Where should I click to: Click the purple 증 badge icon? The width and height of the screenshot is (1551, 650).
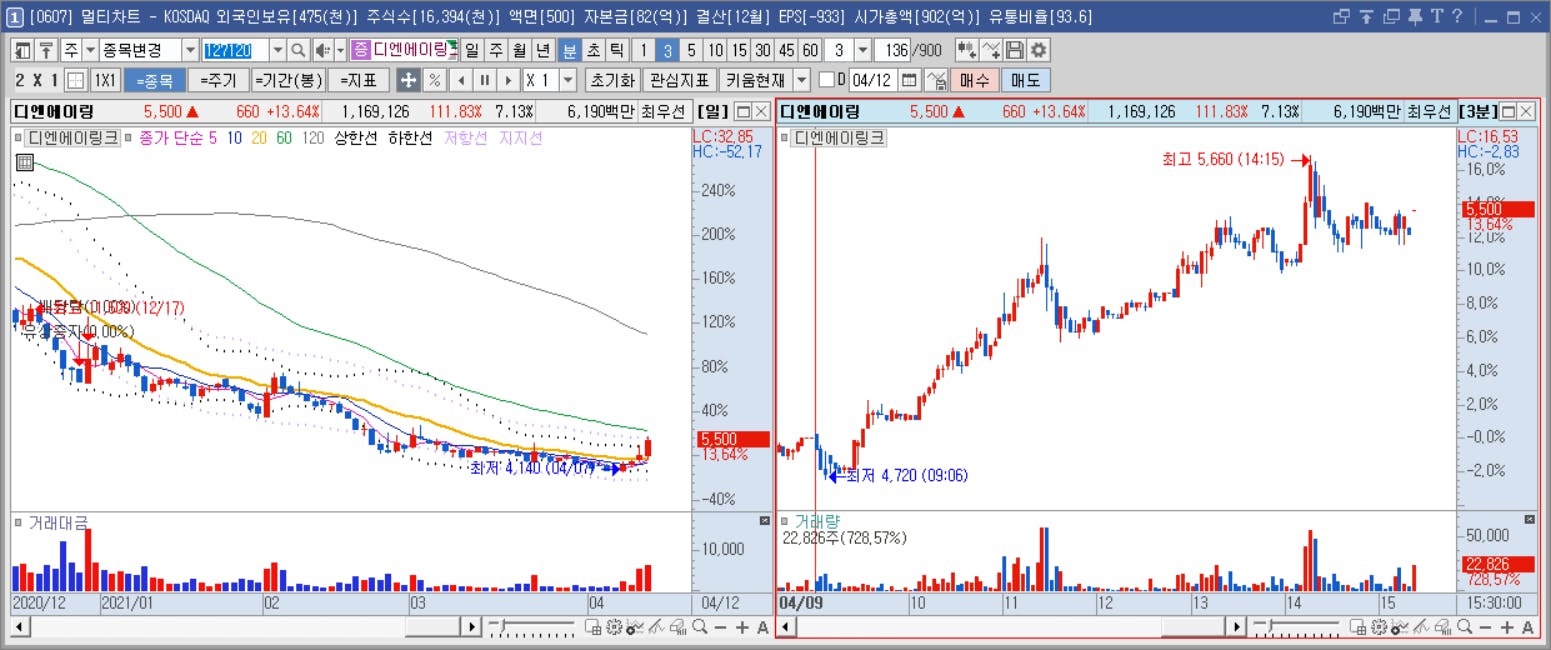coord(361,51)
